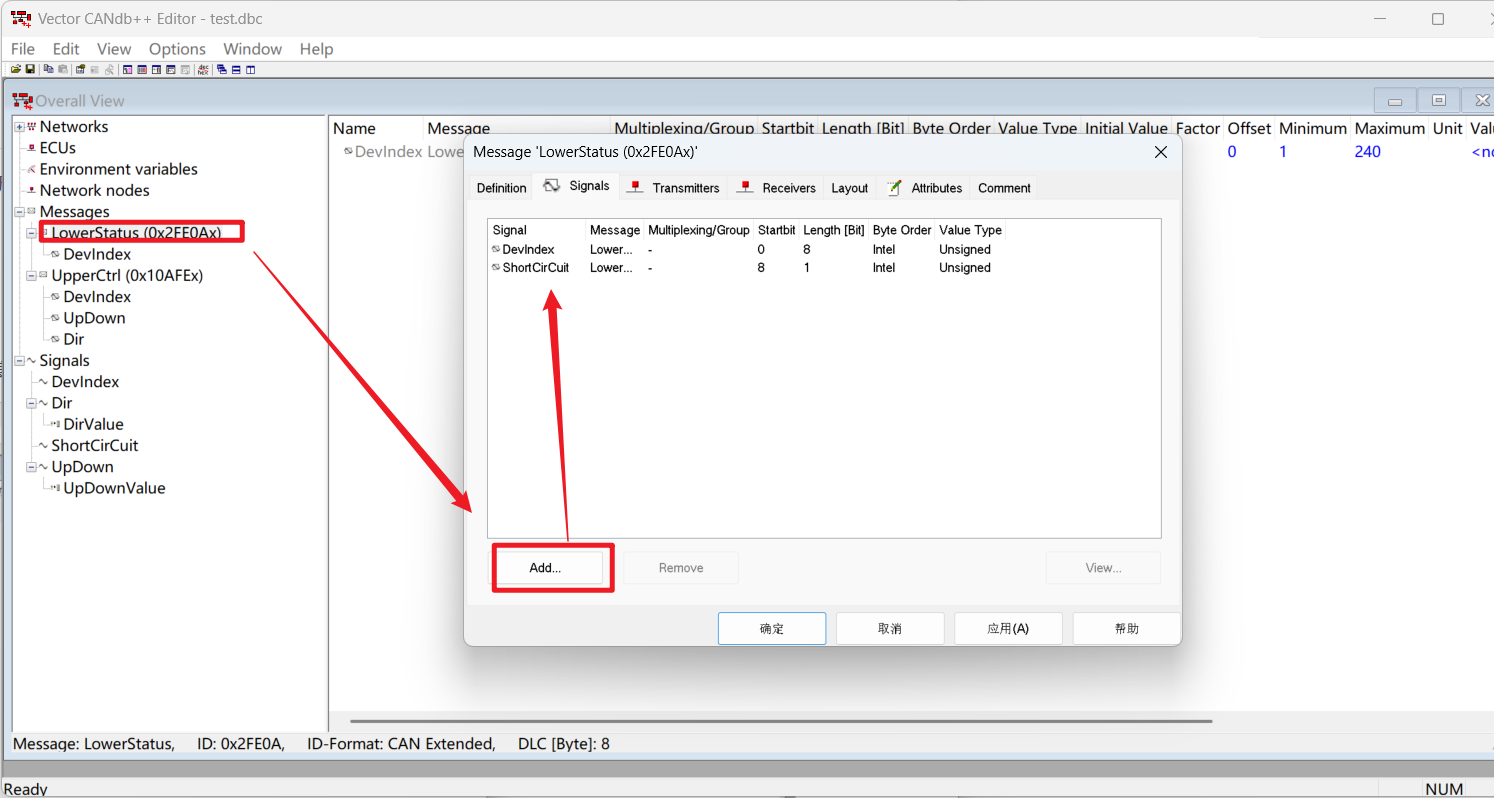Click the Open file toolbar icon
The height and width of the screenshot is (798, 1494).
(x=16, y=69)
